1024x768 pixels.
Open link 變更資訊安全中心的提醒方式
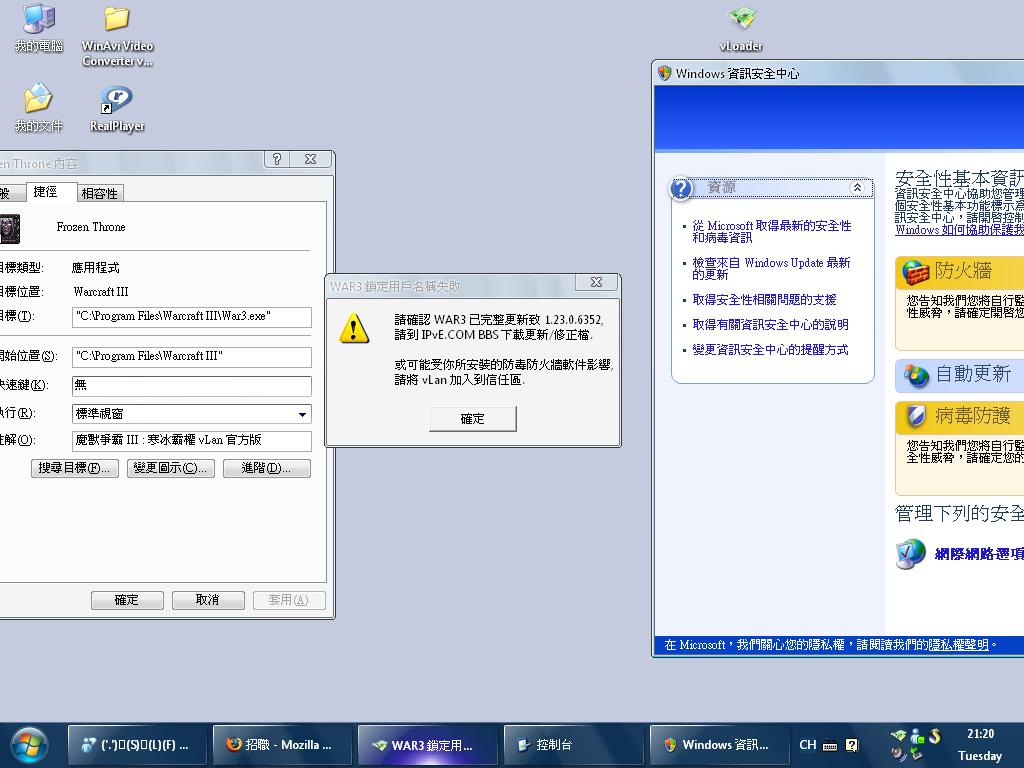pos(770,350)
